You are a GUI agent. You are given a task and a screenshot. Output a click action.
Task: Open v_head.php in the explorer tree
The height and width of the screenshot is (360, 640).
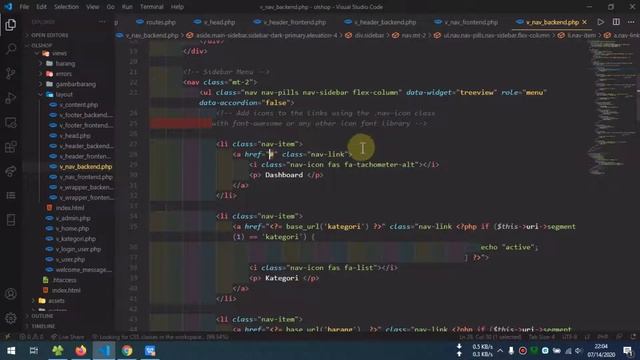[x=74, y=136]
